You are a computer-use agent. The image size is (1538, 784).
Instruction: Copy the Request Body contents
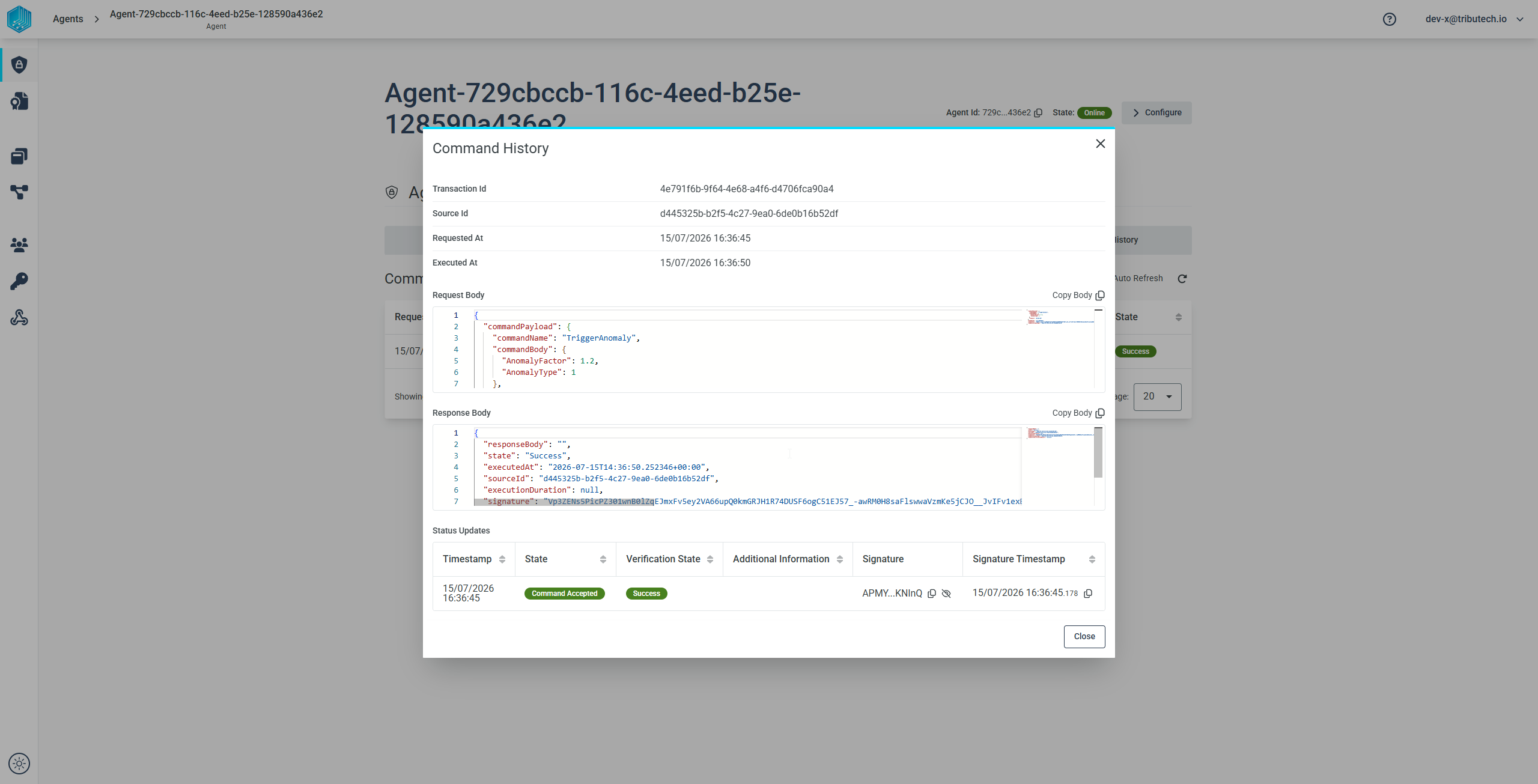[x=1078, y=295]
